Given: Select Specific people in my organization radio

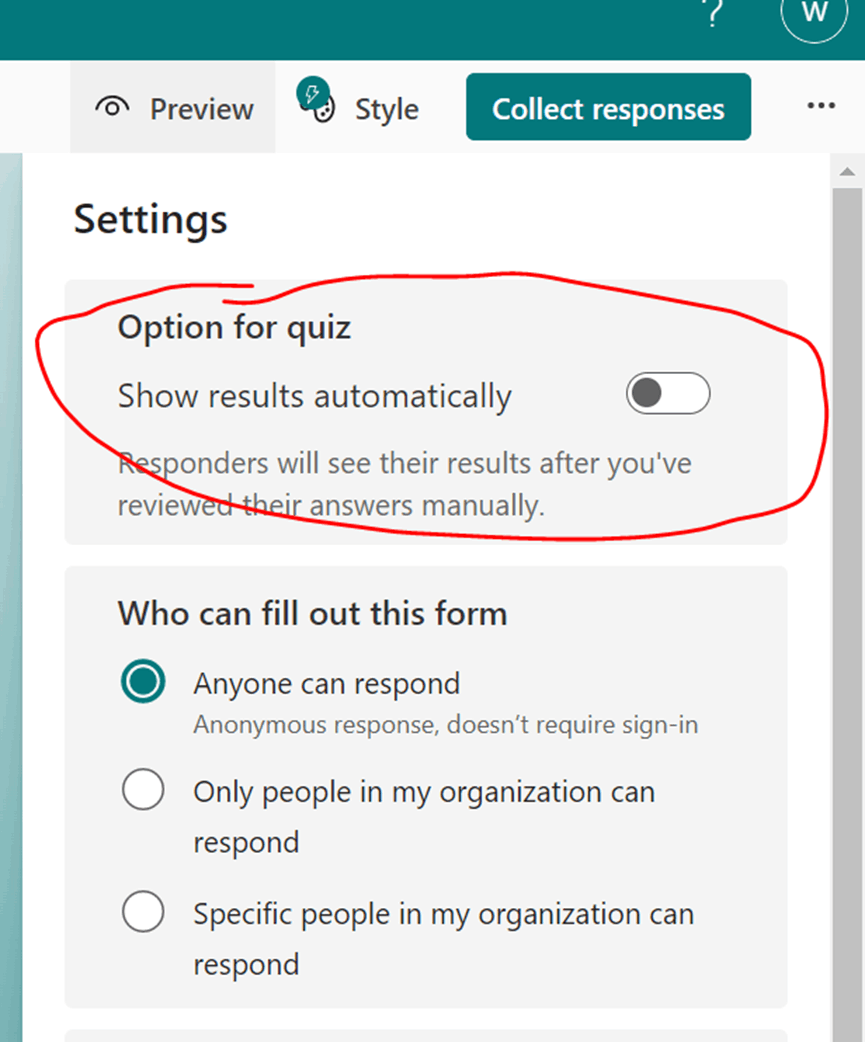Looking at the screenshot, I should tap(143, 911).
